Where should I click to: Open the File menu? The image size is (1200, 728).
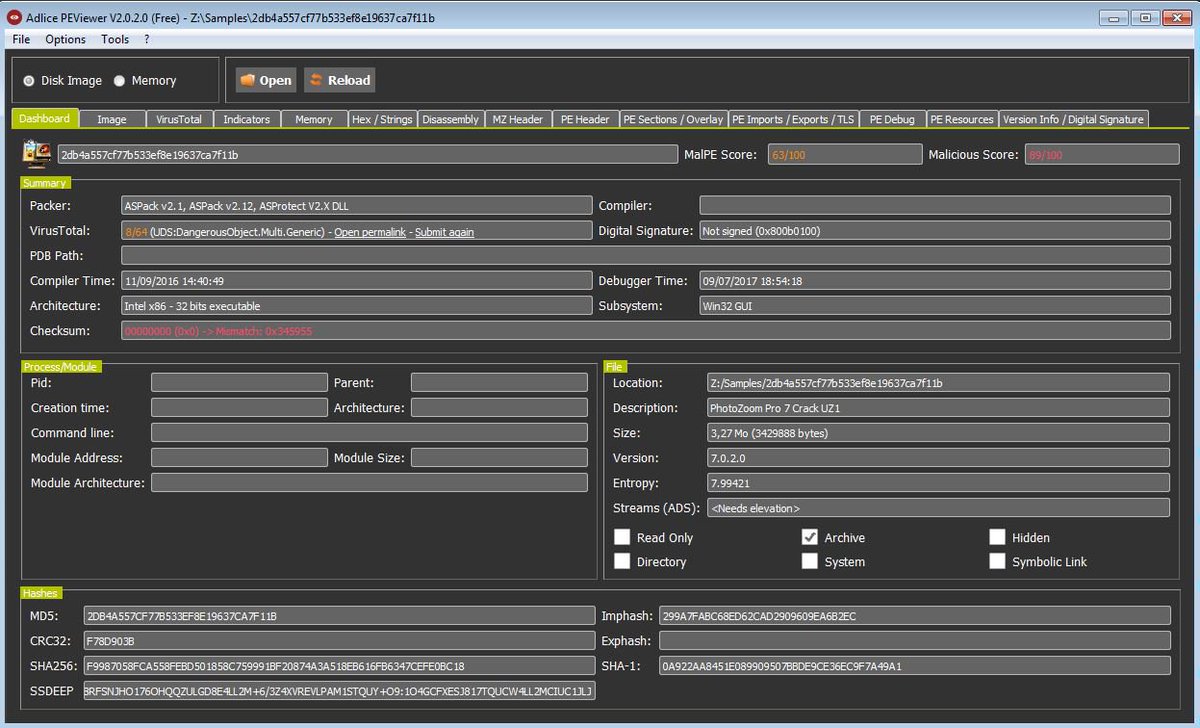click(x=21, y=39)
